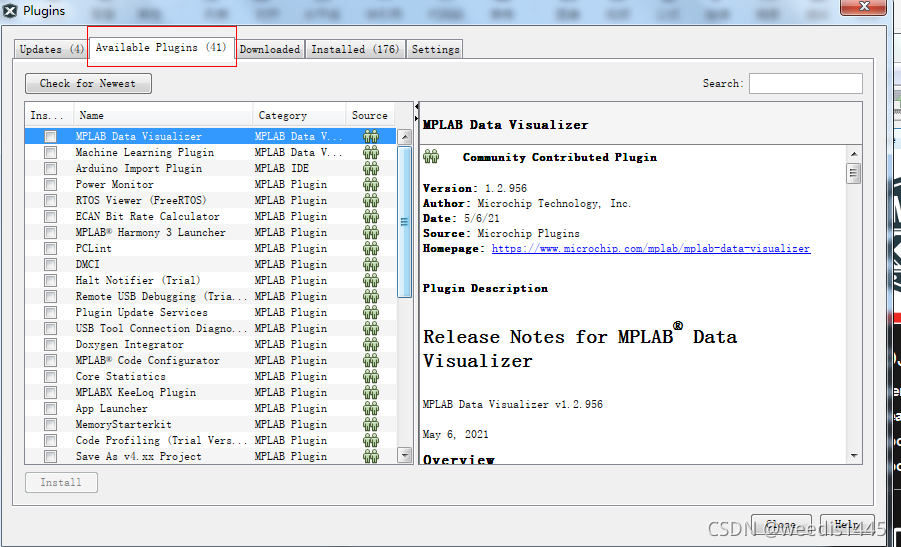The height and width of the screenshot is (547, 901).
Task: Click the description pane scrollbar thumb
Action: [854, 173]
